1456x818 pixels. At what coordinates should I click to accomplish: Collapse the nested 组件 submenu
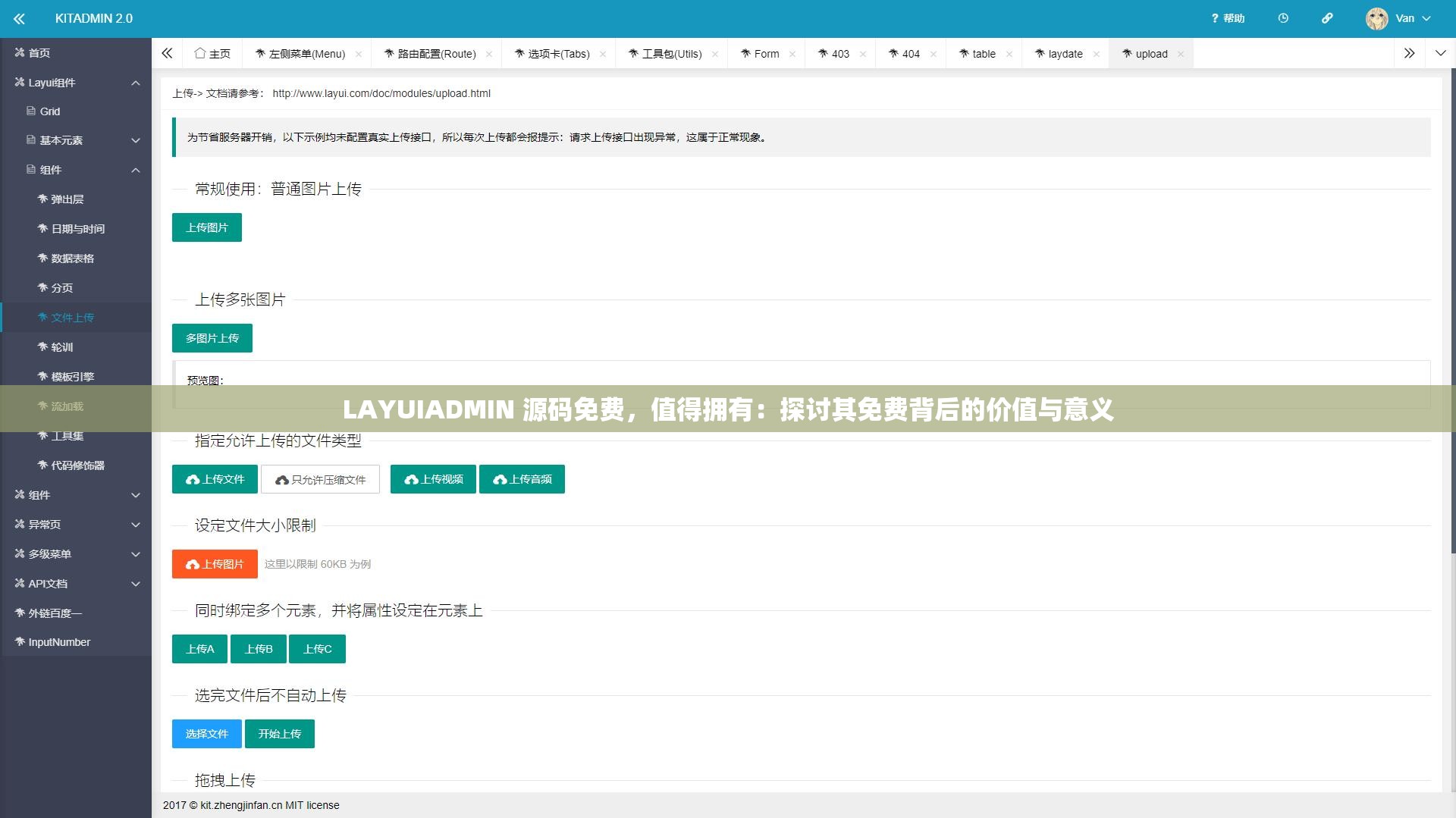tap(76, 170)
